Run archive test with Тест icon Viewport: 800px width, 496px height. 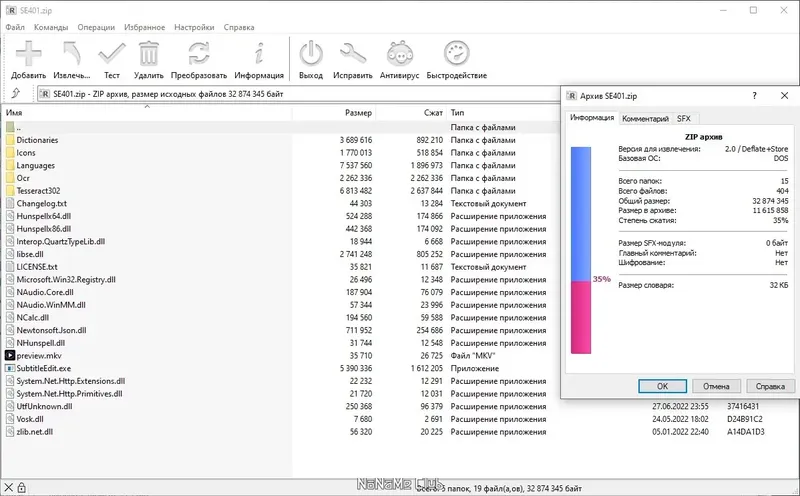112,54
